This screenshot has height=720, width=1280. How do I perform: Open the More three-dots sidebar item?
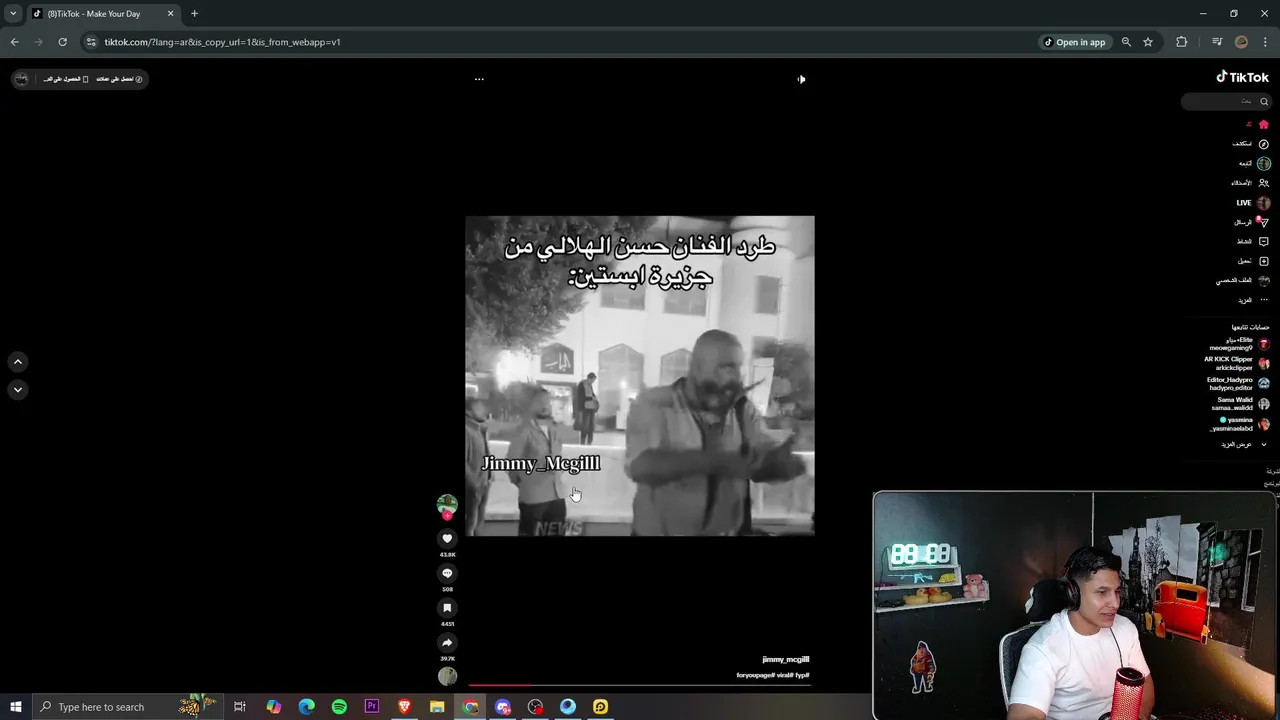click(1255, 300)
